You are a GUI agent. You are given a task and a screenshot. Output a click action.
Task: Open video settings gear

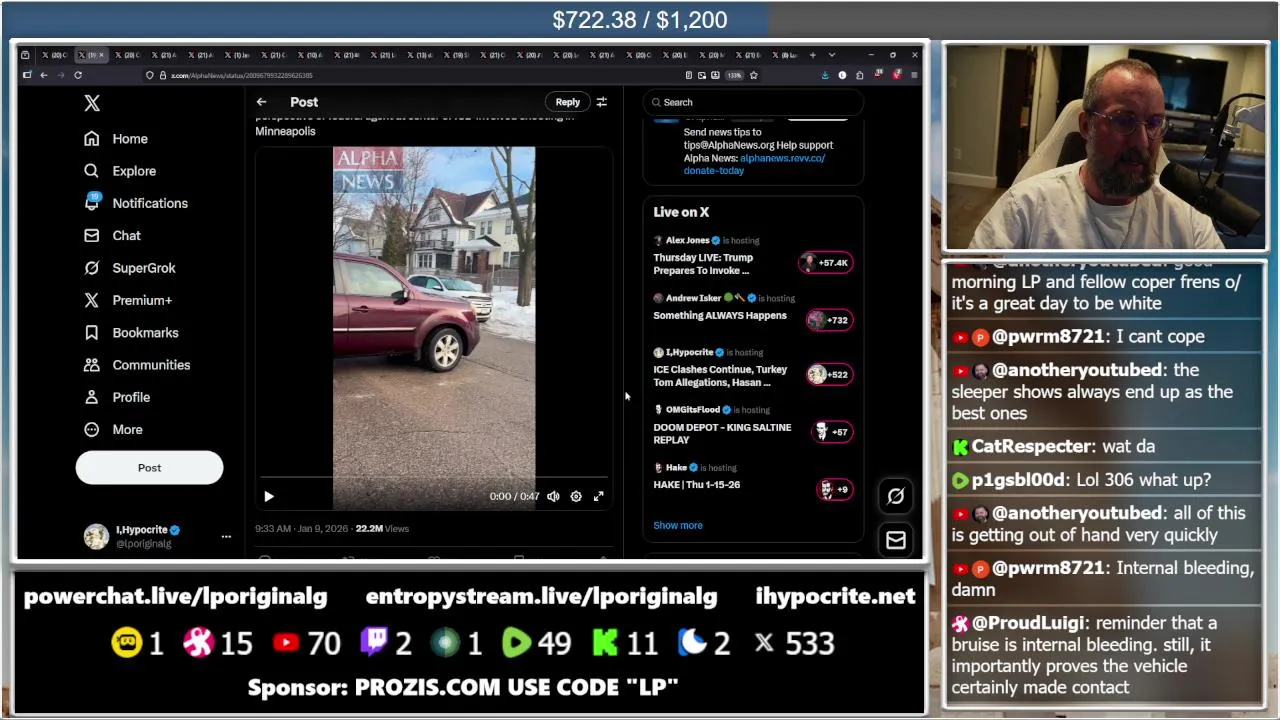[x=576, y=497]
